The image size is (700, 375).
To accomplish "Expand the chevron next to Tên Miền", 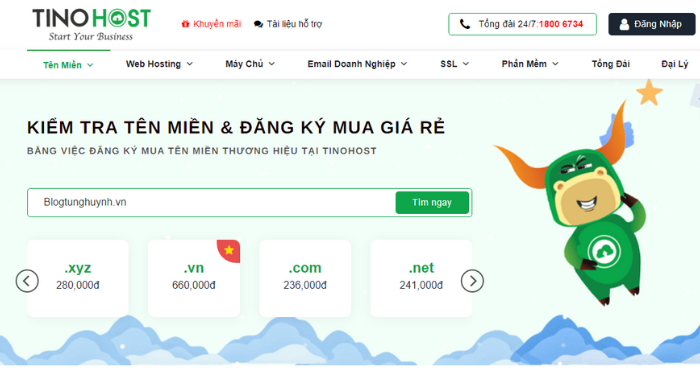I will point(90,65).
